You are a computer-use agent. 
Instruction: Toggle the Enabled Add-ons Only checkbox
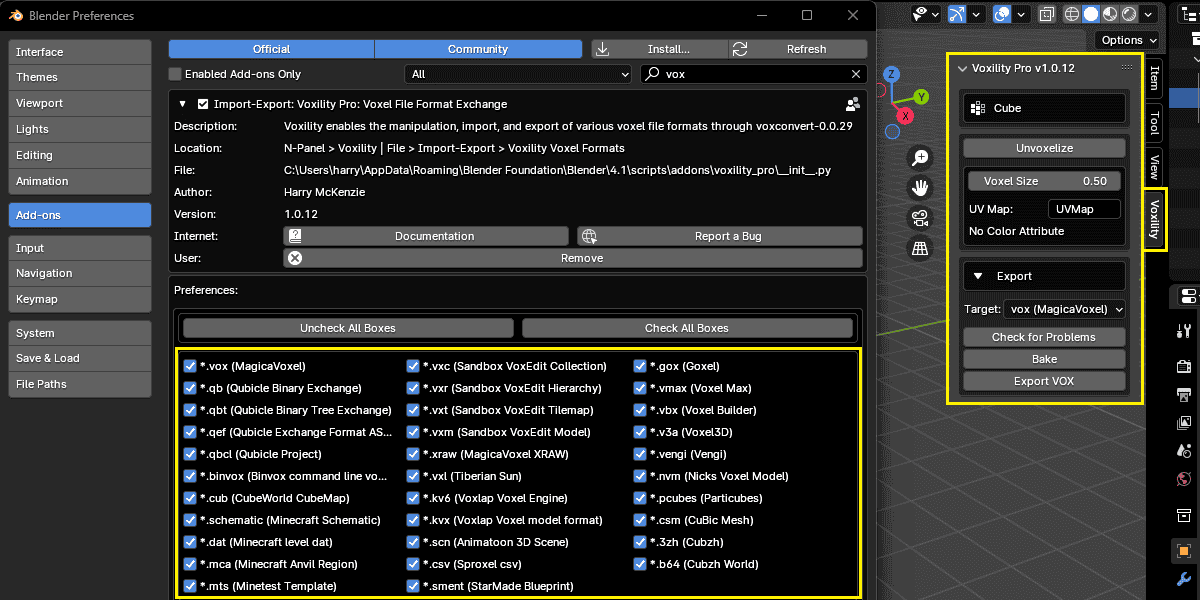(175, 74)
